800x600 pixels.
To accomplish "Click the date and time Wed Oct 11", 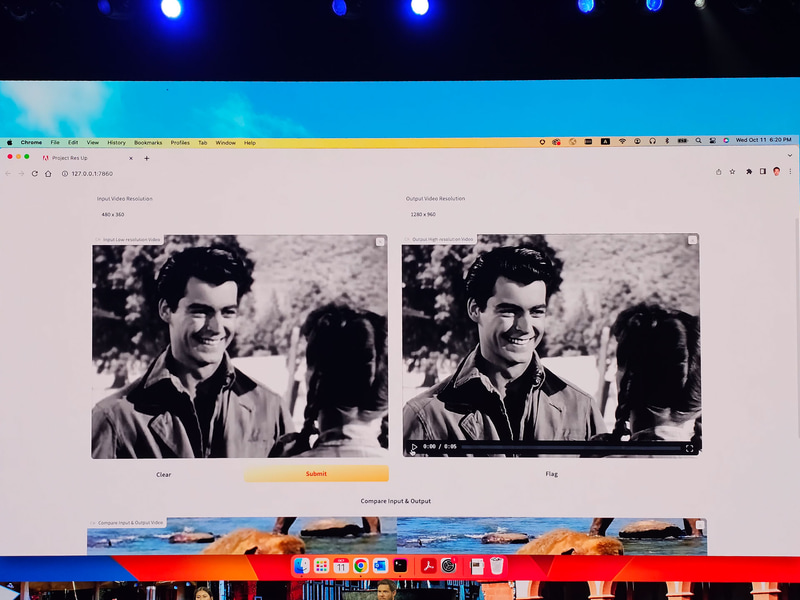I will click(763, 140).
